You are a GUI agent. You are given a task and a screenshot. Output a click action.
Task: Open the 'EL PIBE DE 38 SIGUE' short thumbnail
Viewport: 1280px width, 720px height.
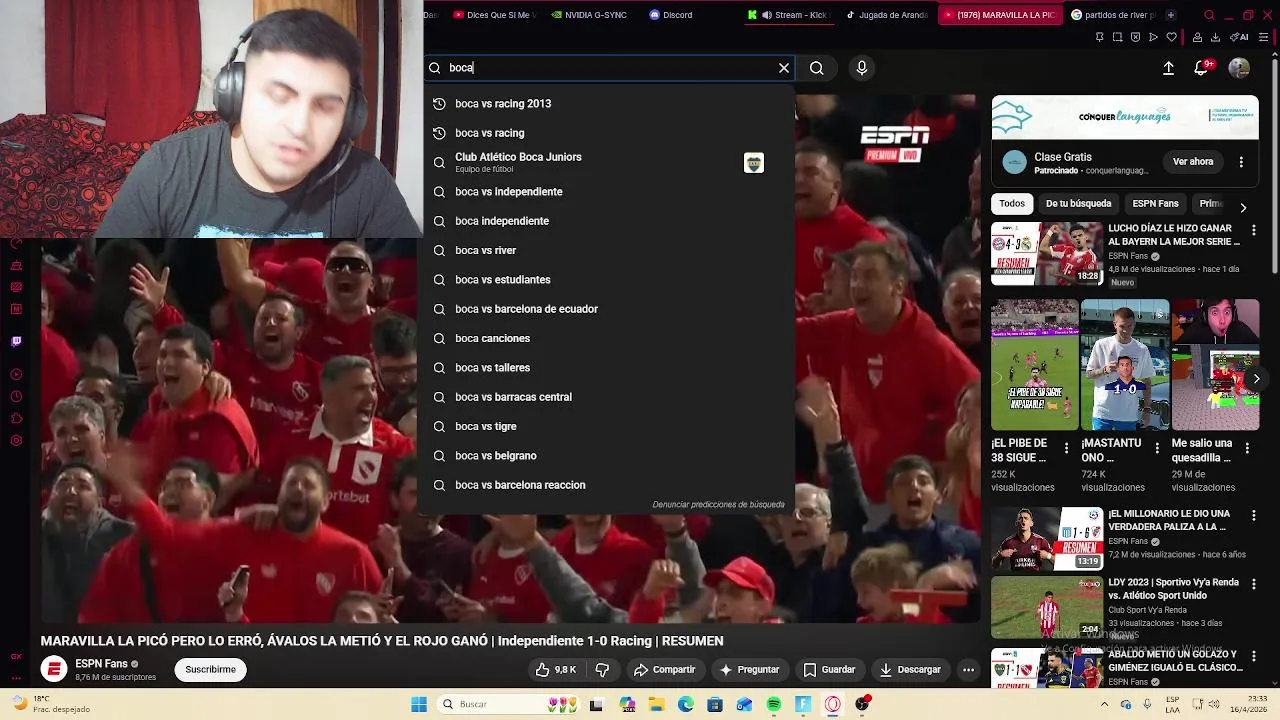click(1035, 365)
